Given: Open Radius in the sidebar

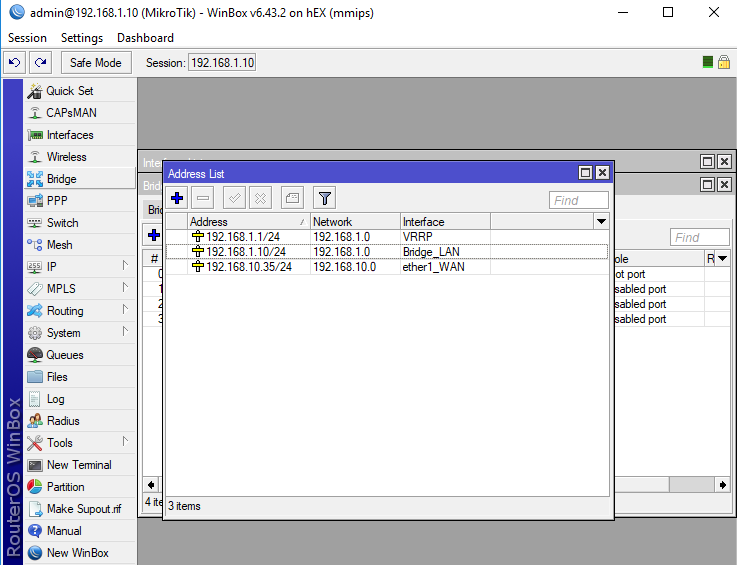Looking at the screenshot, I should [x=80, y=421].
